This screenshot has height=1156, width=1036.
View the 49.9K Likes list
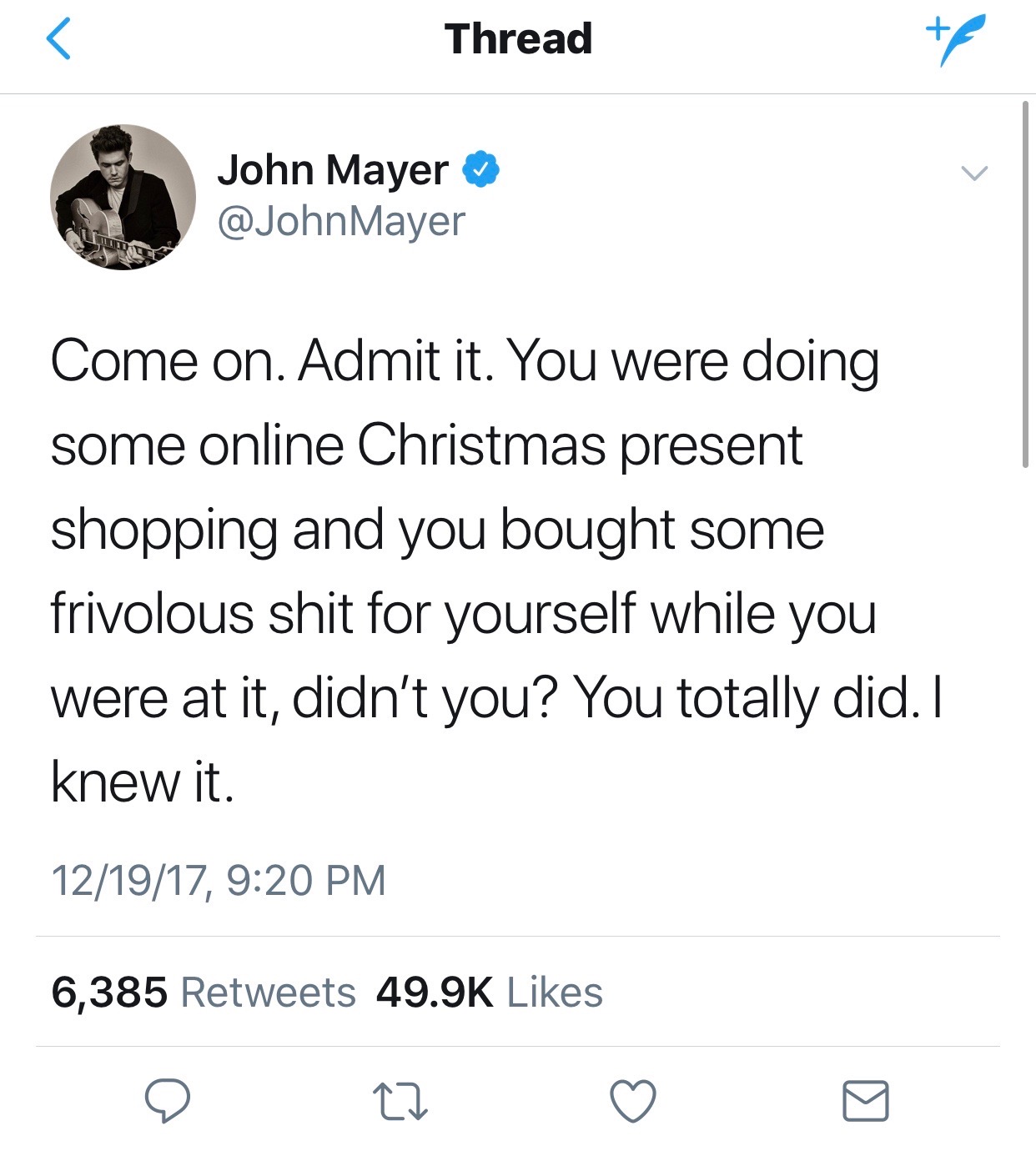[489, 993]
